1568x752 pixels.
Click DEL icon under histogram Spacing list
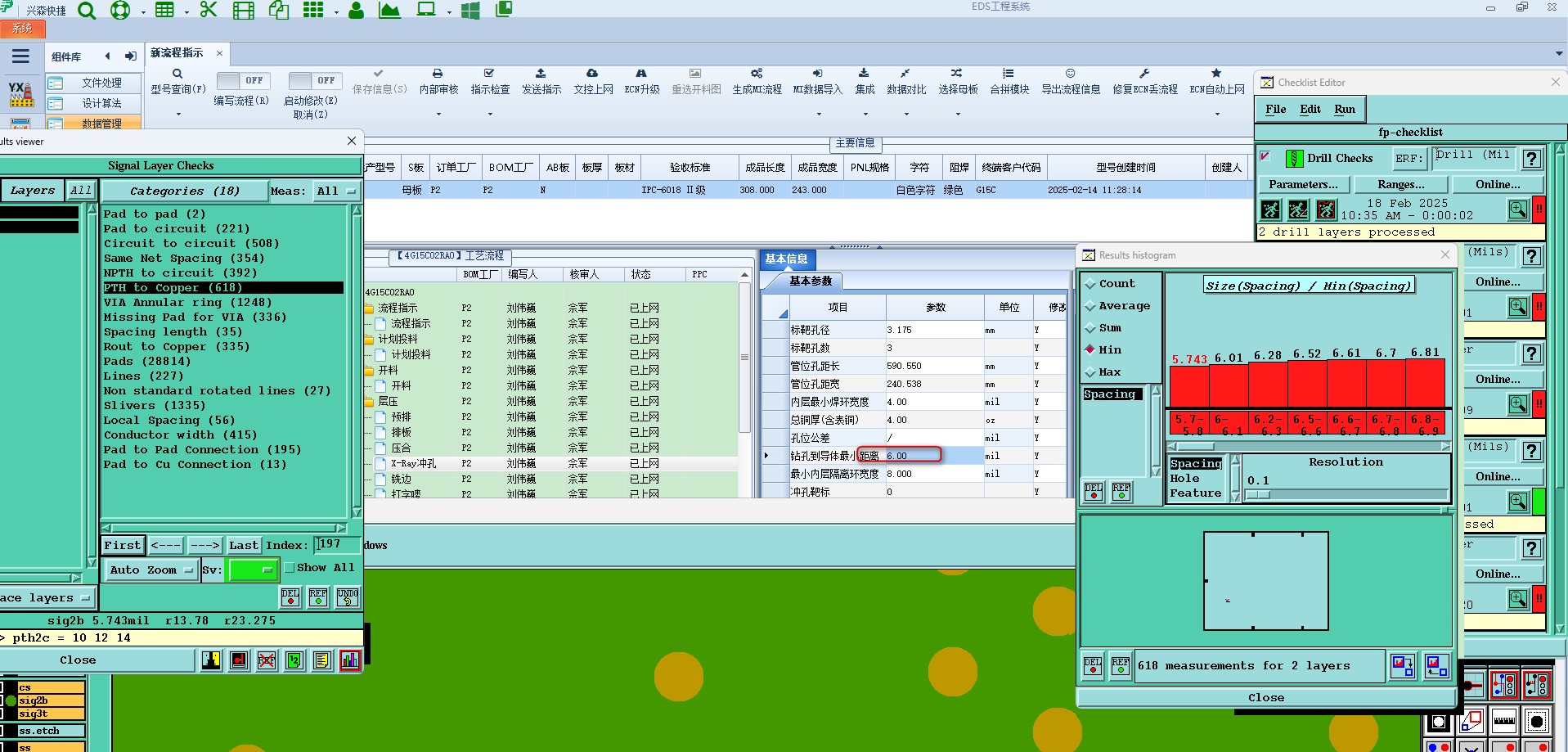click(x=1094, y=491)
